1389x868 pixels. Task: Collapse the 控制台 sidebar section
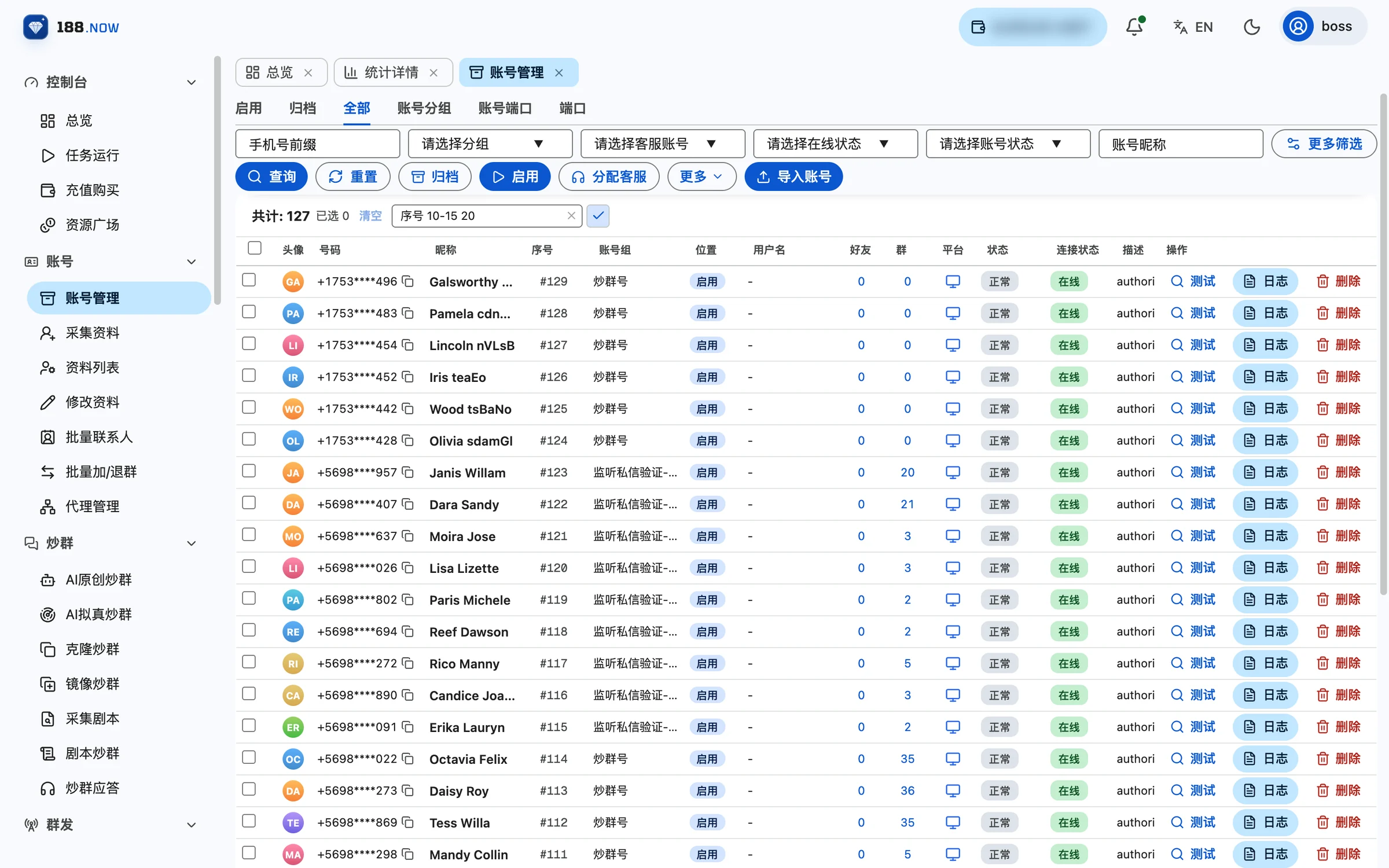191,82
